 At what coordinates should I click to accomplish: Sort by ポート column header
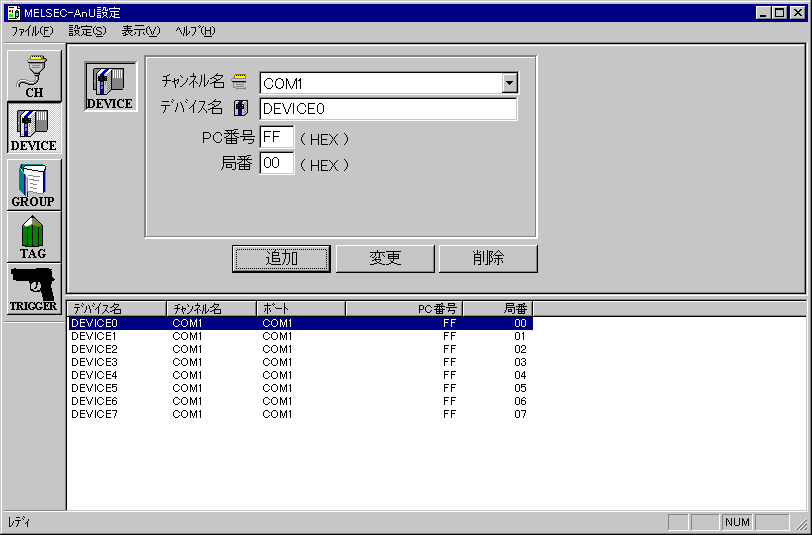301,309
